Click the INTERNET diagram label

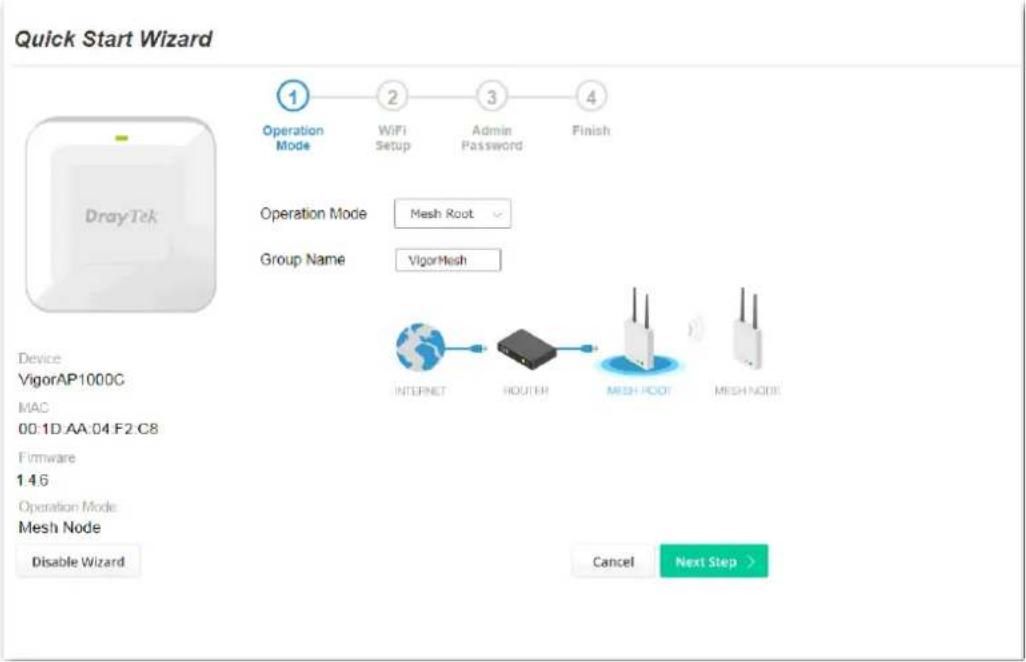pyautogui.click(x=420, y=391)
